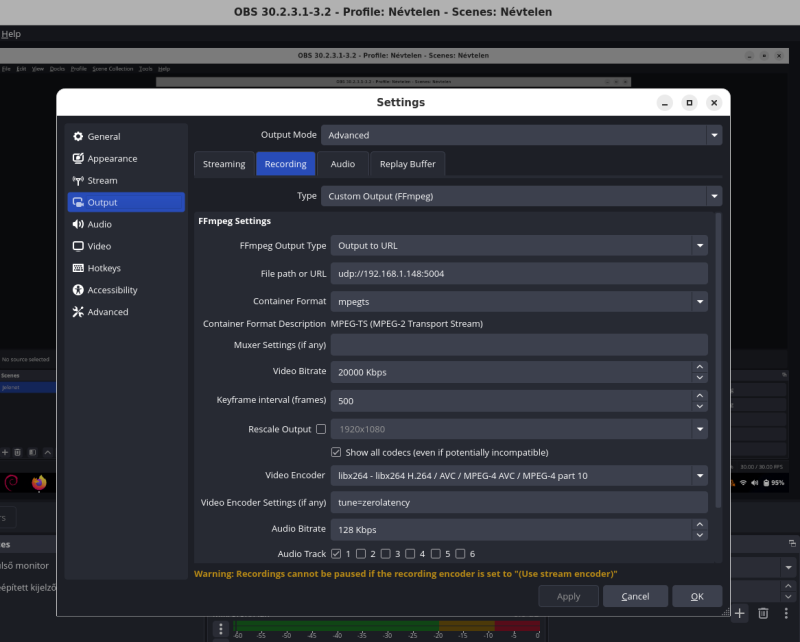Click the Firefox icon in the preview taskbar
Viewport: 800px width, 642px height.
click(x=39, y=482)
